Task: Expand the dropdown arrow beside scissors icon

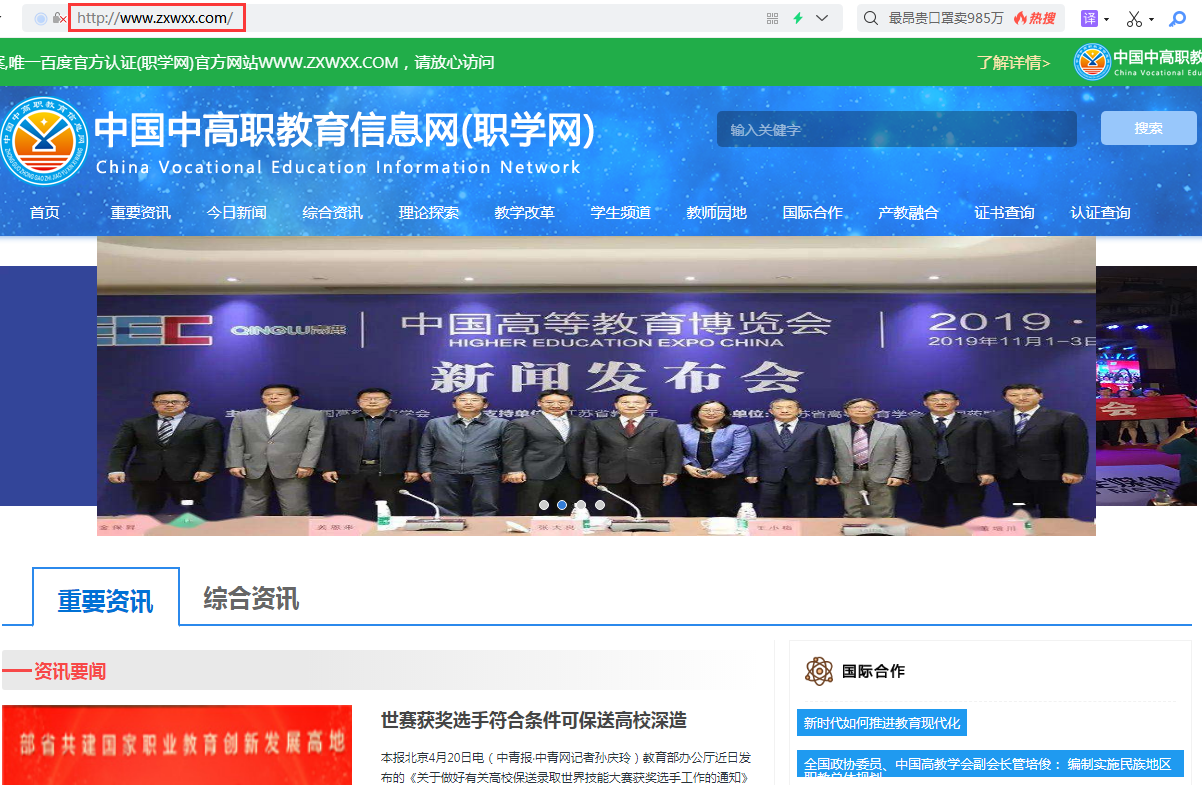Action: (1151, 19)
